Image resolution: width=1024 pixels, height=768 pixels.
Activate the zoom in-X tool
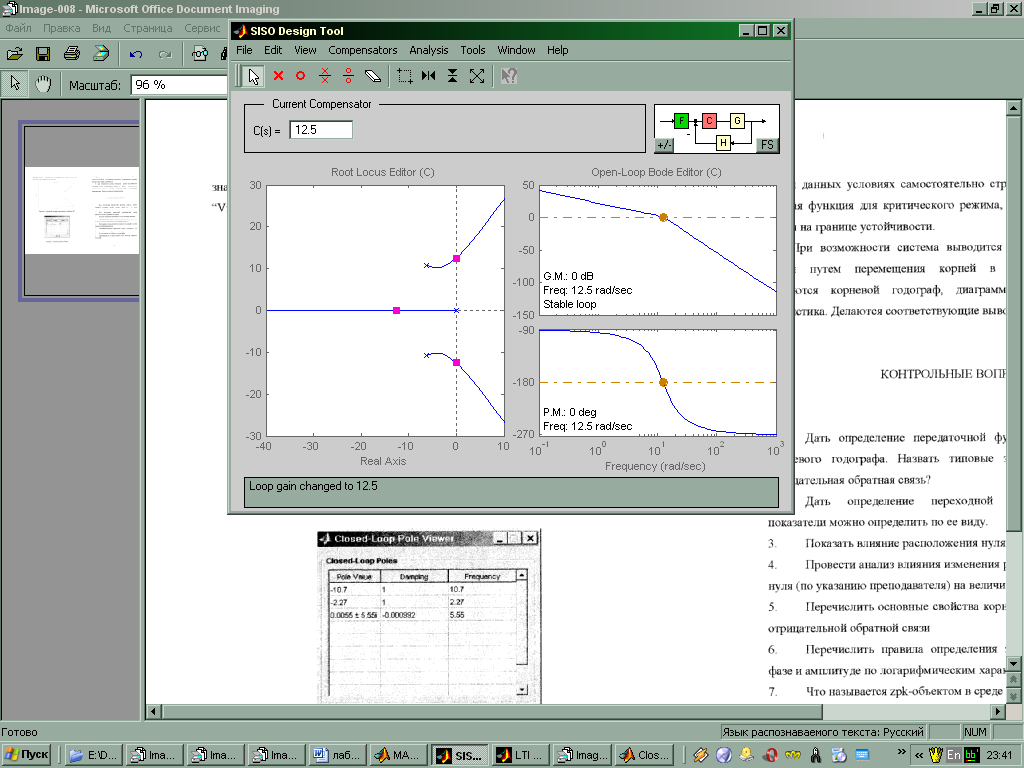[x=428, y=76]
